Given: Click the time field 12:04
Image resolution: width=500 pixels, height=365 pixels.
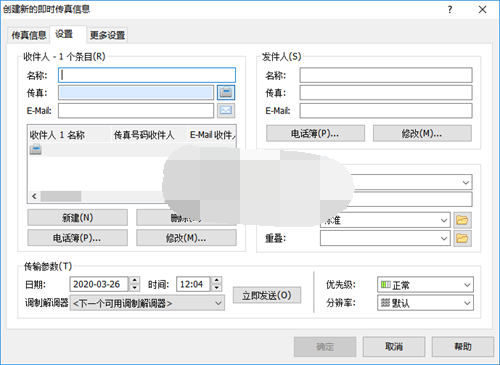Looking at the screenshot, I should (193, 284).
